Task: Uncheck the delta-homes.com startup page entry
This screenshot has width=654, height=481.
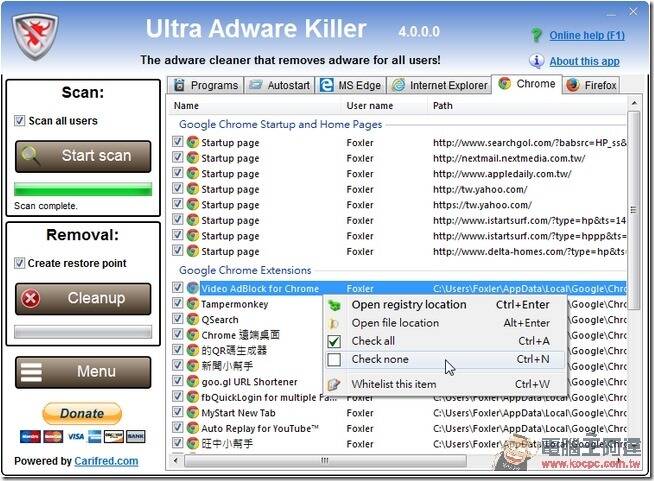Action: 178,250
